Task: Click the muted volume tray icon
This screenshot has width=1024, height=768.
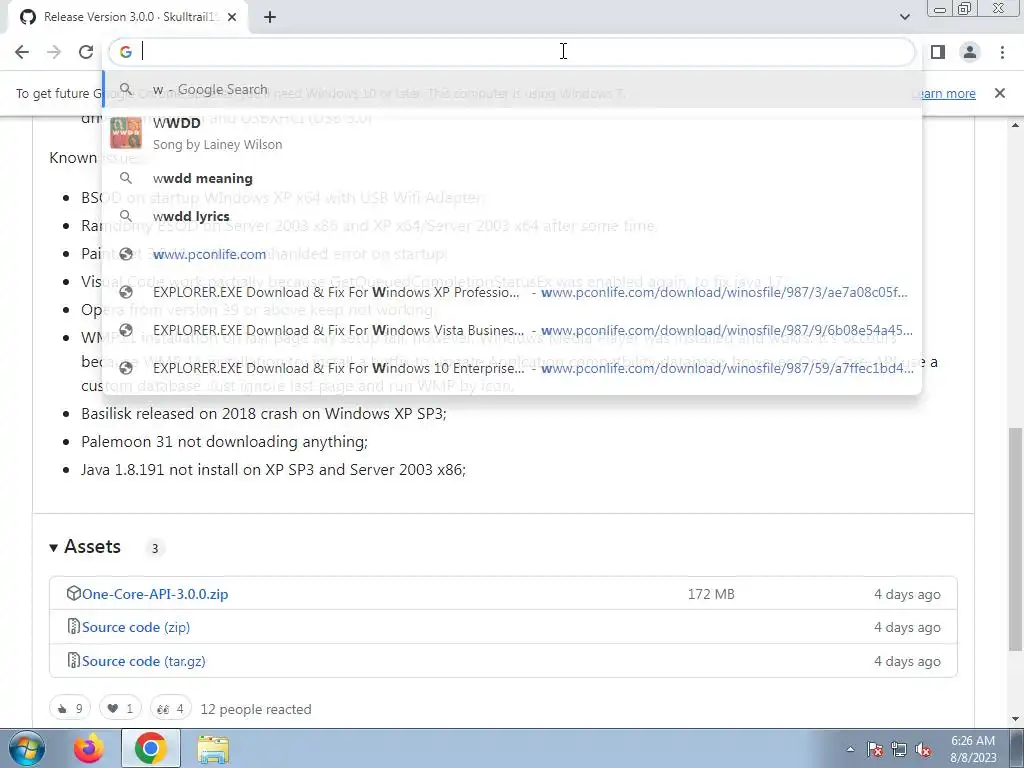Action: coord(923,750)
